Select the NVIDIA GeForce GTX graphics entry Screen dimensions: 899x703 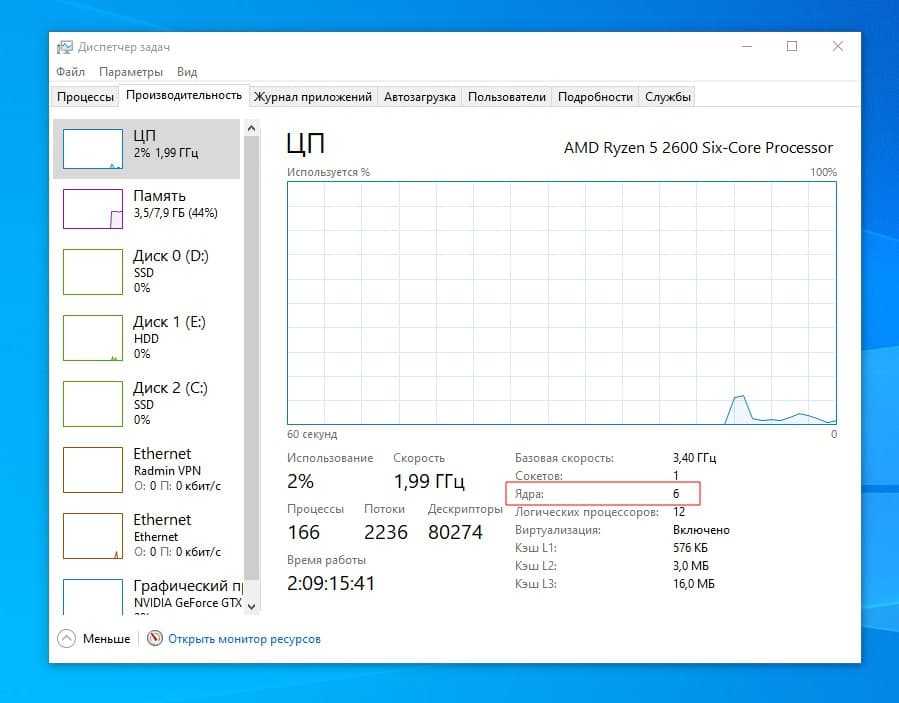coord(93,596)
